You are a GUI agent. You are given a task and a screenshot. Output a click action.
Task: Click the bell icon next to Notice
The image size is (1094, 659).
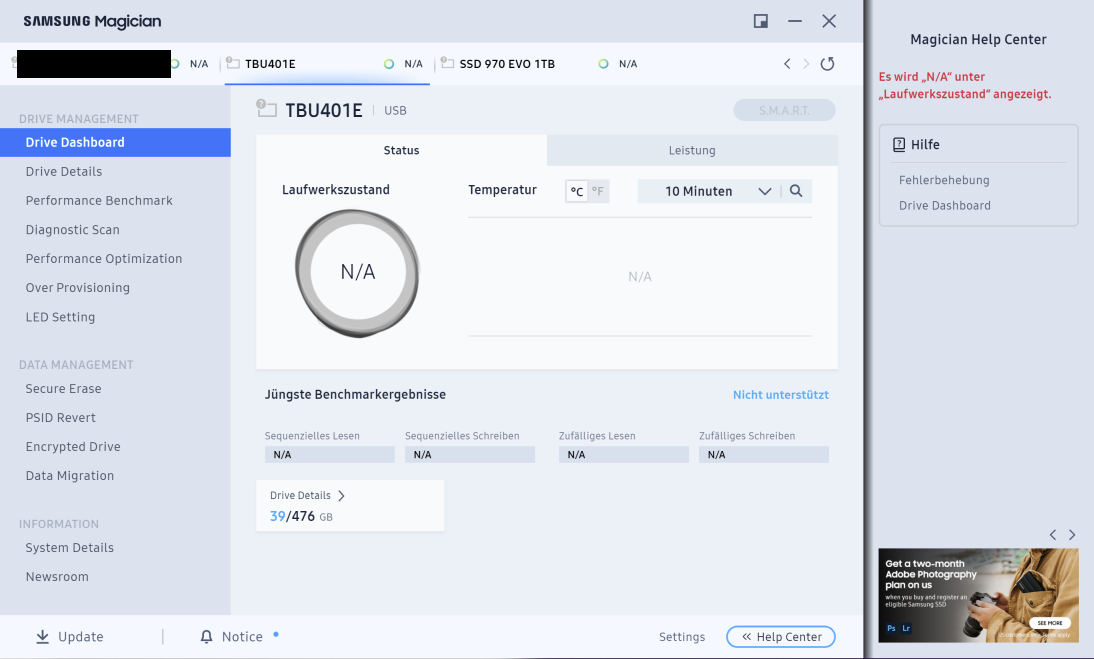(206, 637)
